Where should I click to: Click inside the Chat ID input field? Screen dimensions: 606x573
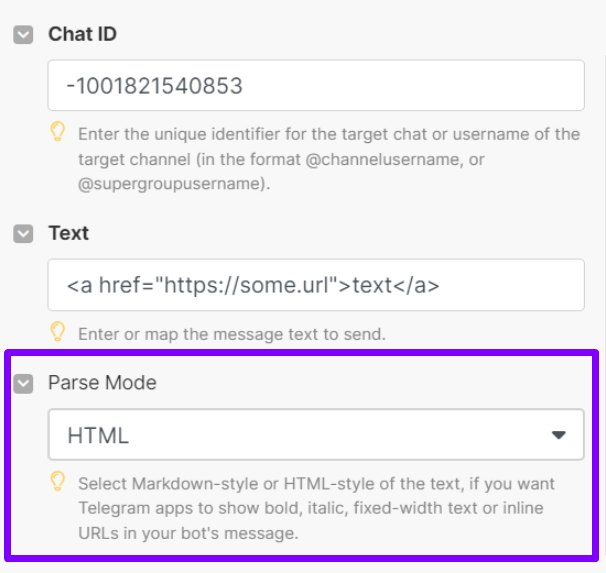316,85
